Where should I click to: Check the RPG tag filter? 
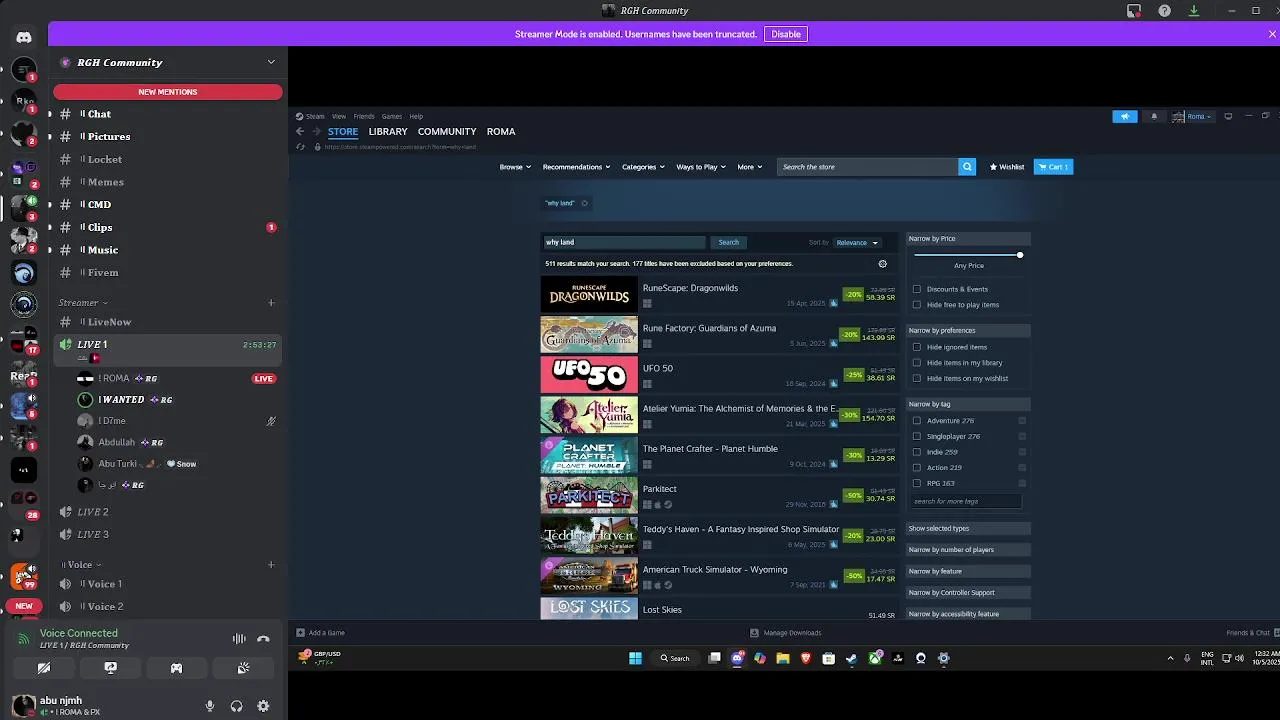pyautogui.click(x=917, y=484)
